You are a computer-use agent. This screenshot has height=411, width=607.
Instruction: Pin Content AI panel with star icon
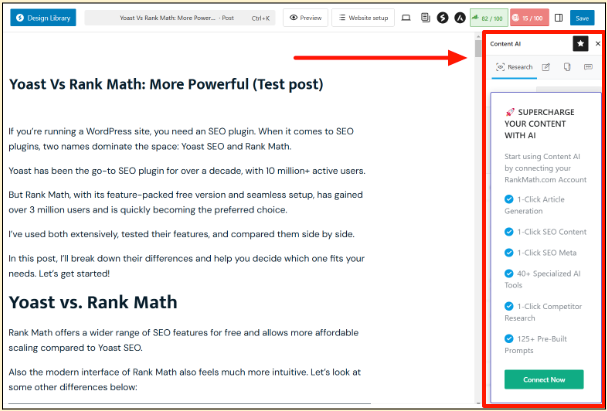[580, 44]
